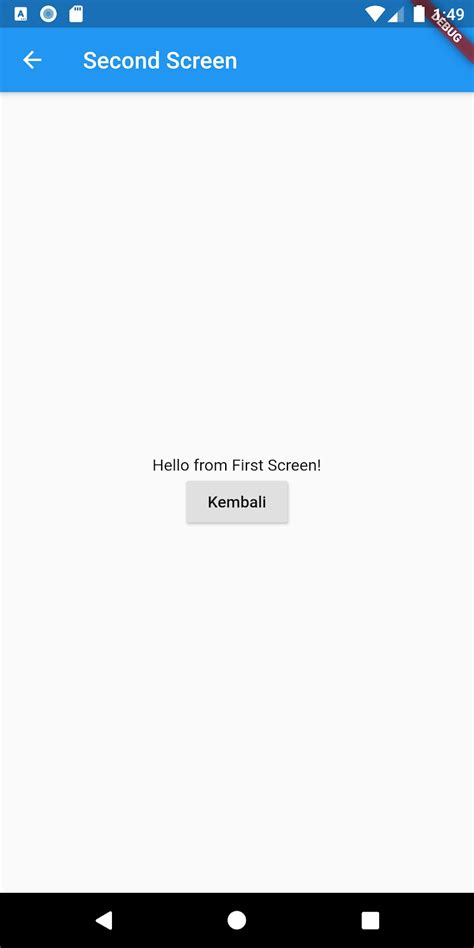Tap the Kembali button
474x948 pixels.
(x=237, y=502)
